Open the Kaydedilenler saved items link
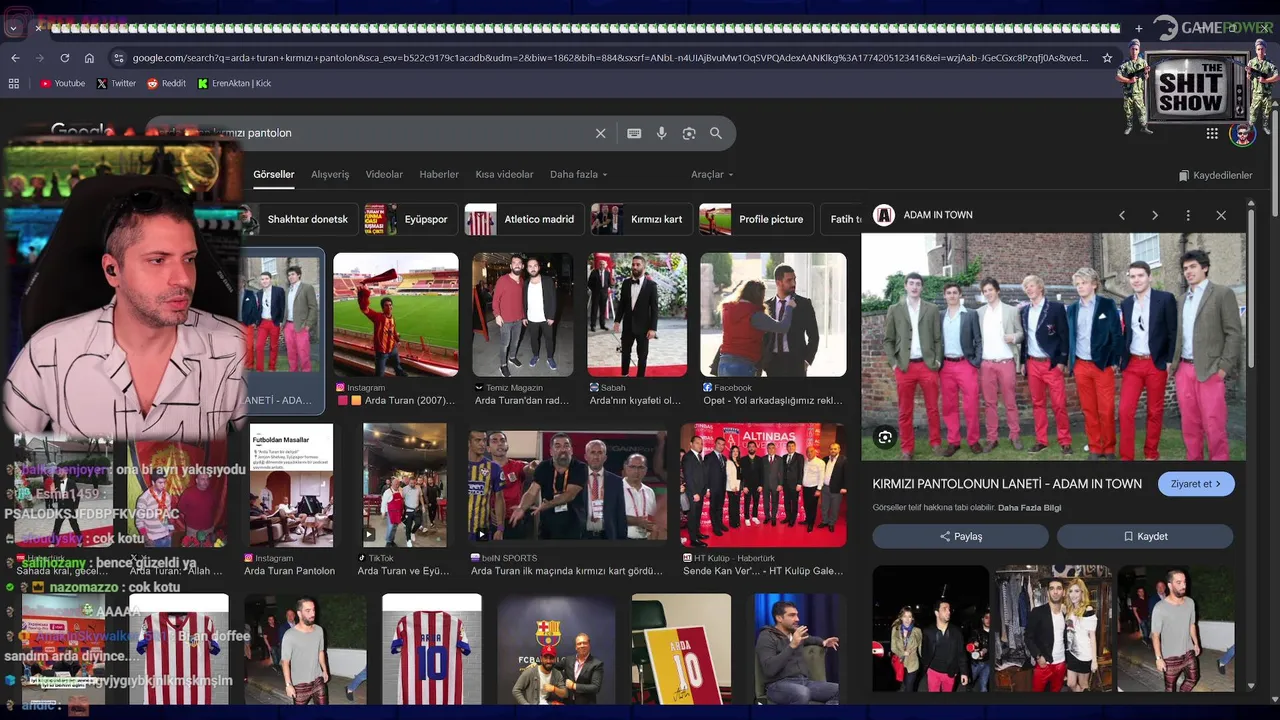Image resolution: width=1280 pixels, height=720 pixels. [x=1215, y=175]
